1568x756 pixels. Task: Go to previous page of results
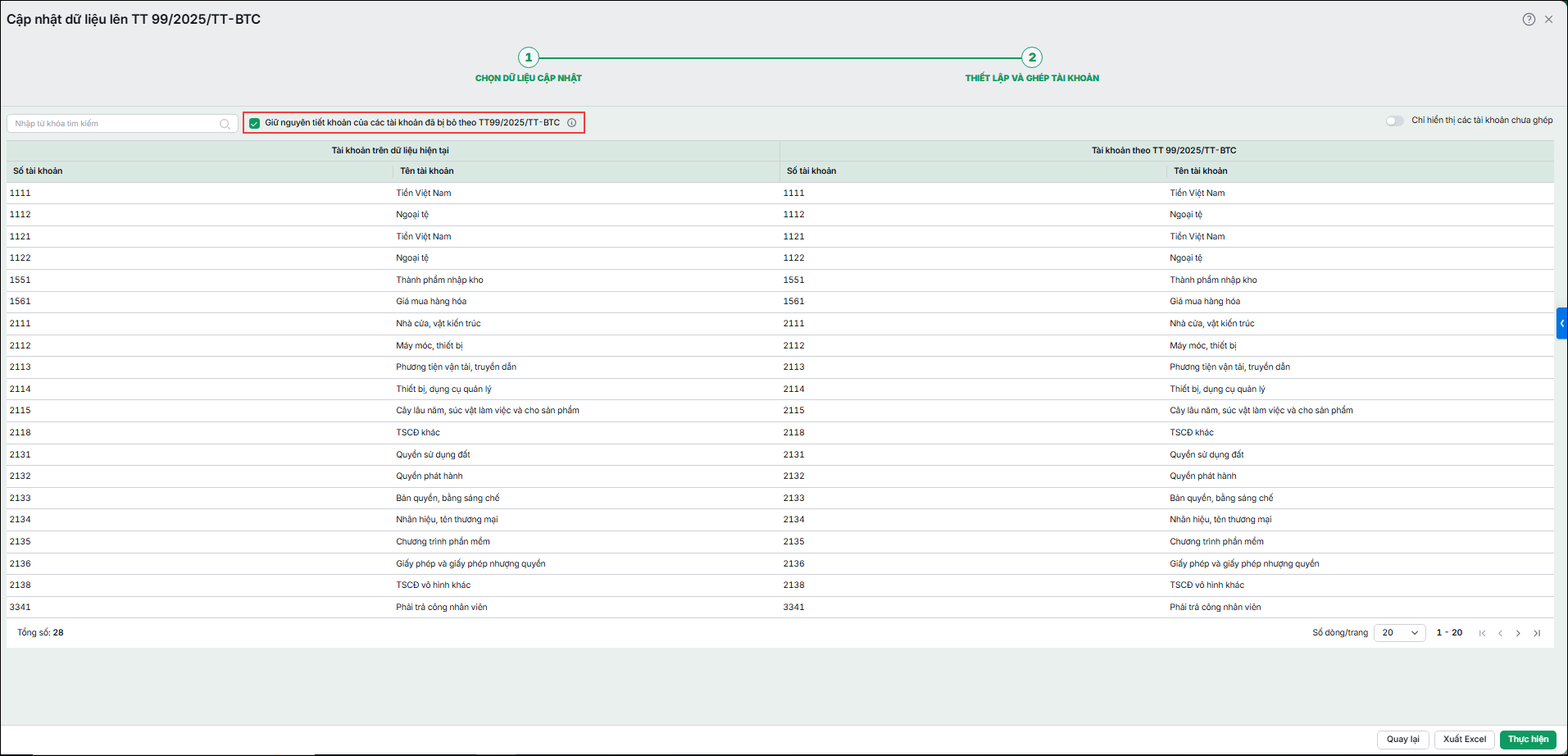[1500, 633]
